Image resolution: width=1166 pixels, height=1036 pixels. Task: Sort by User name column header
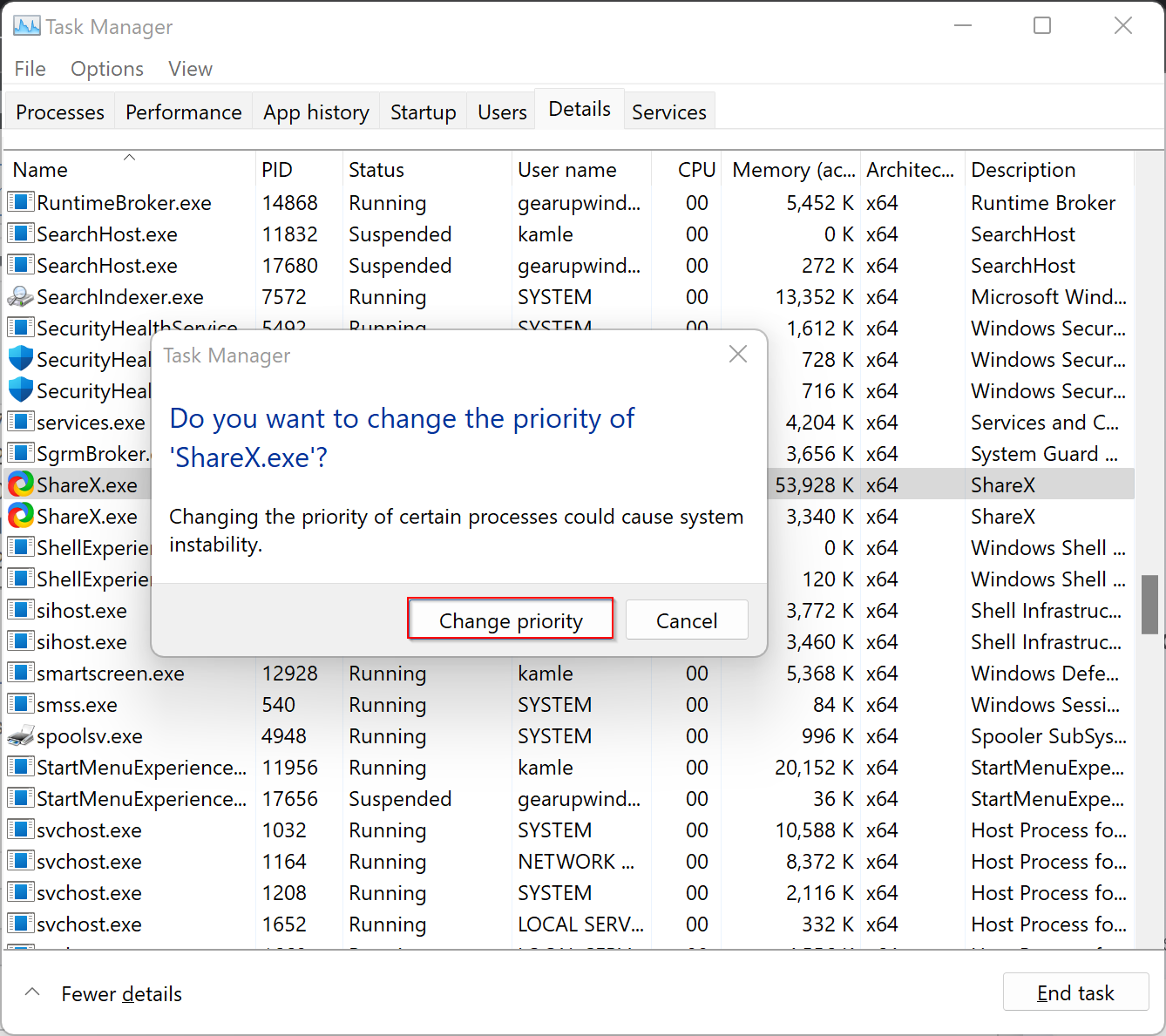tap(581, 169)
